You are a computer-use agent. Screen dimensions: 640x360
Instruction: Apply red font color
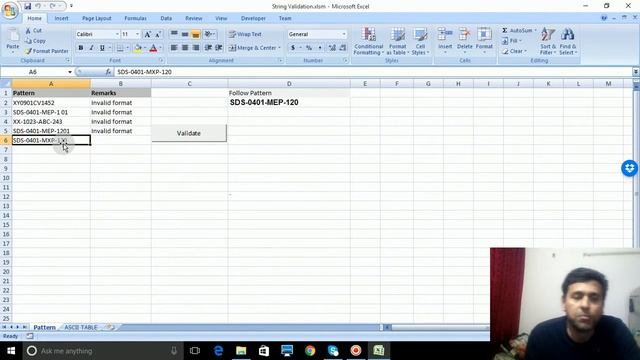pos(153,48)
